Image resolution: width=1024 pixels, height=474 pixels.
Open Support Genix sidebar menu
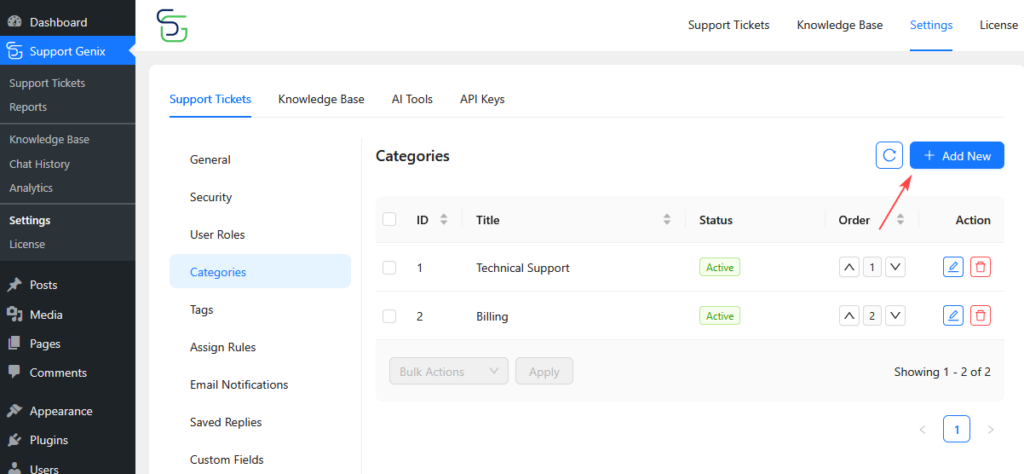(67, 51)
